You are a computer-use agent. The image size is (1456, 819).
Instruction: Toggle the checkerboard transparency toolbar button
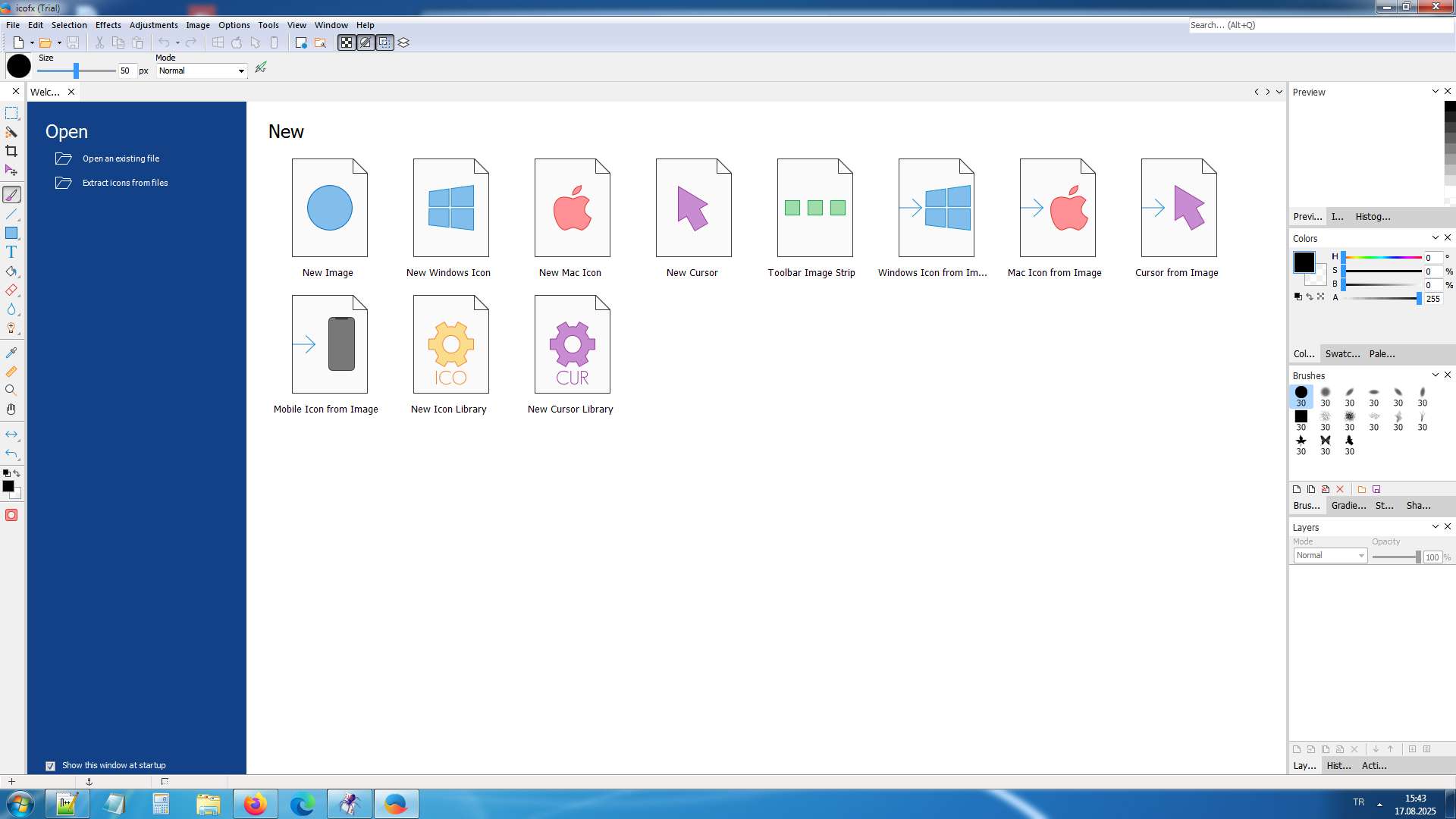point(347,42)
